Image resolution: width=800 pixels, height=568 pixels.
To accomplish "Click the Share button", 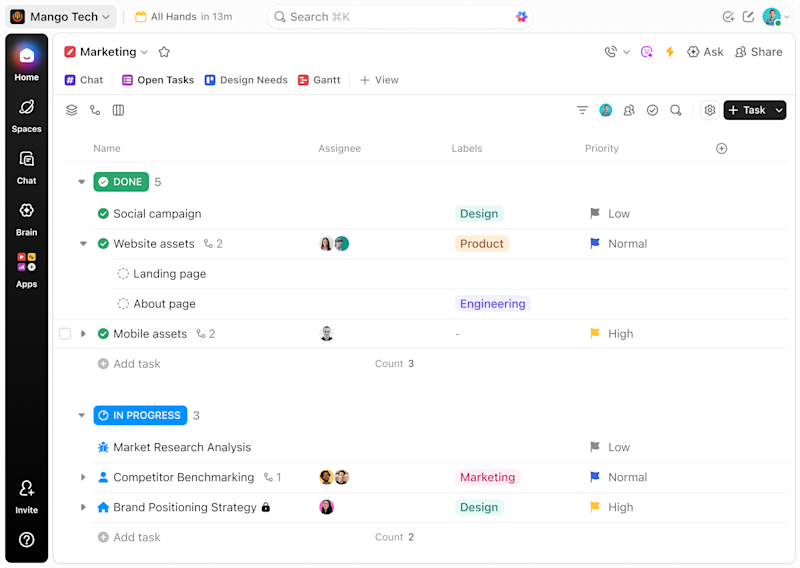I will (x=759, y=52).
